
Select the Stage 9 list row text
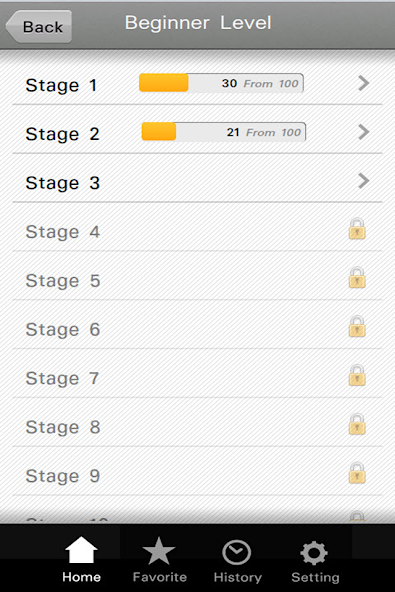click(63, 476)
